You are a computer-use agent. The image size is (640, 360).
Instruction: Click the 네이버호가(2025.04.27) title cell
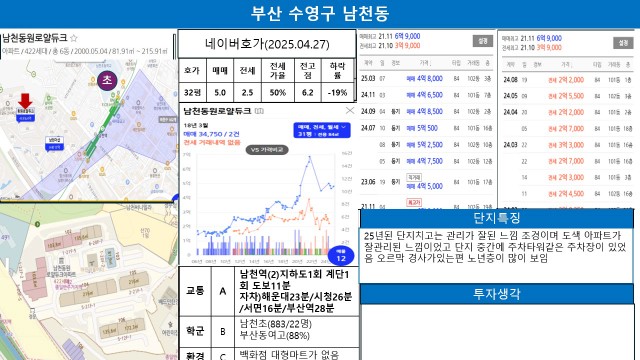coord(267,44)
